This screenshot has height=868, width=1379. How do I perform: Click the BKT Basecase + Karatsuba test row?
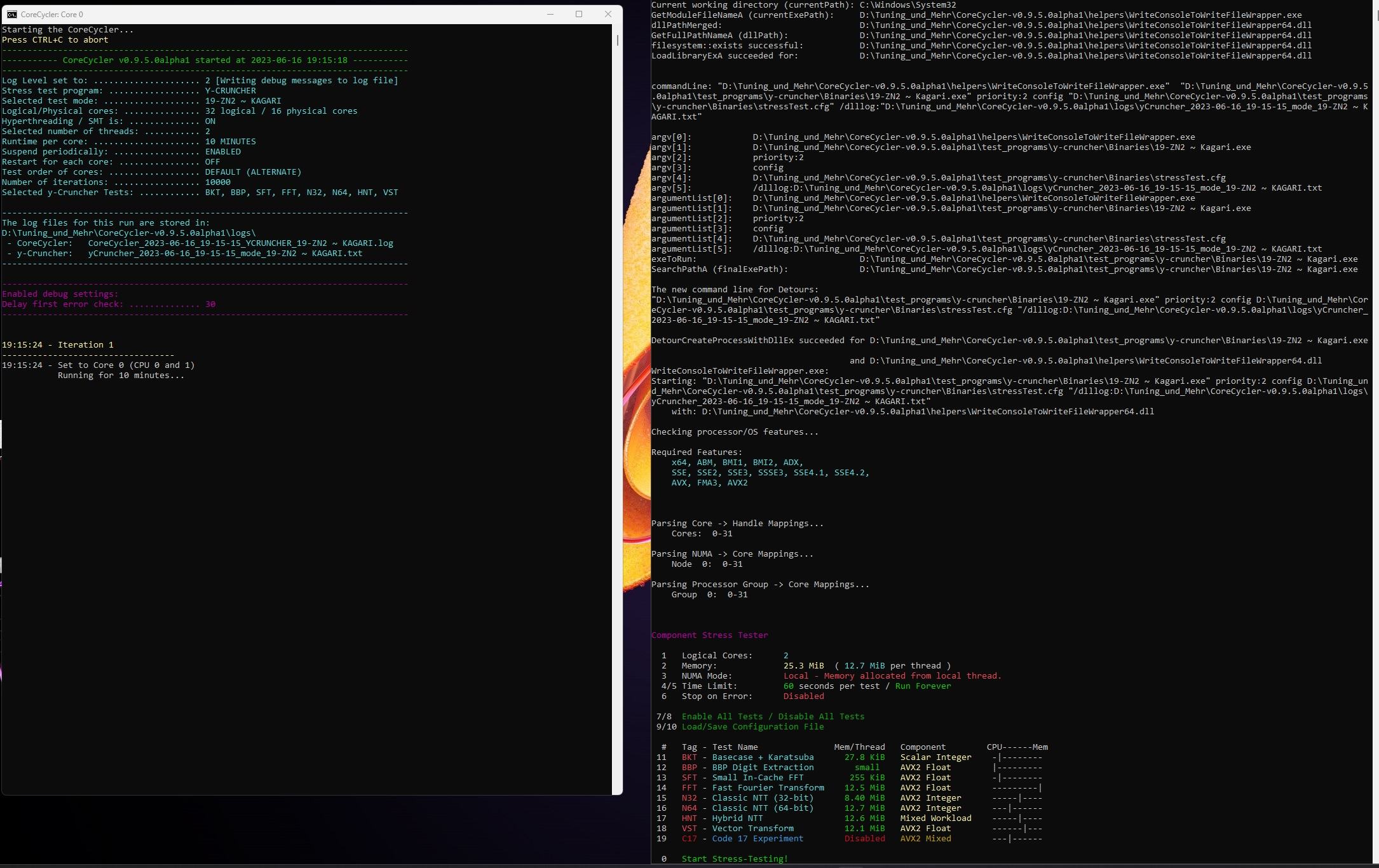point(763,757)
